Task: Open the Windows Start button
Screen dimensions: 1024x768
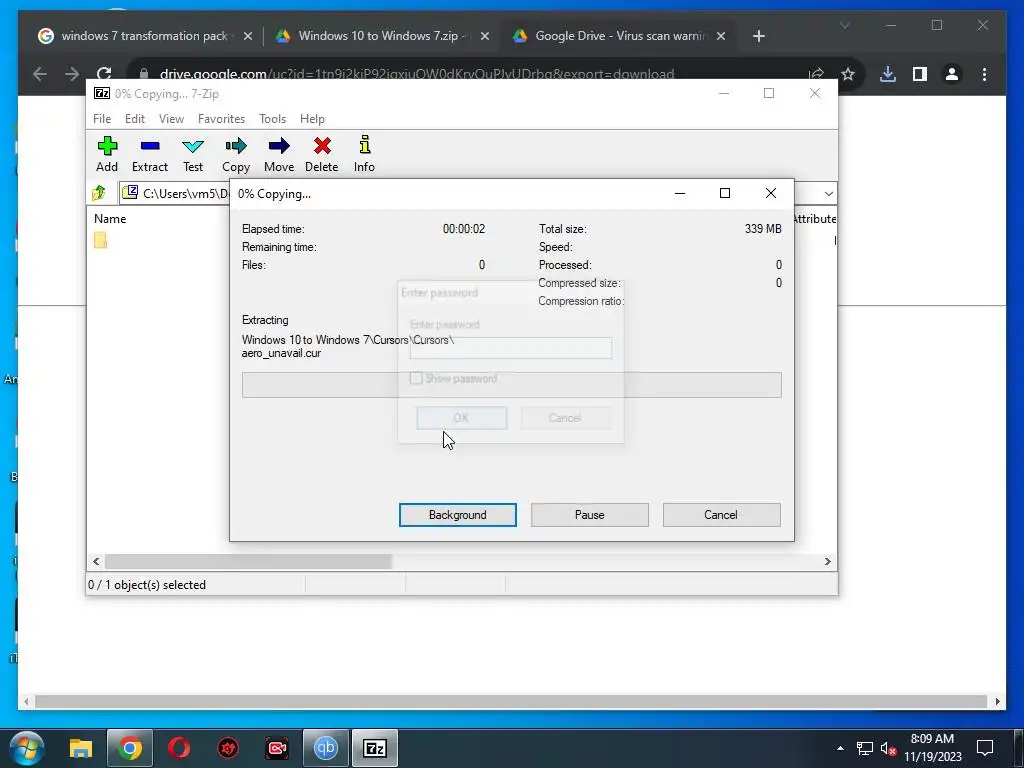Action: coord(27,748)
